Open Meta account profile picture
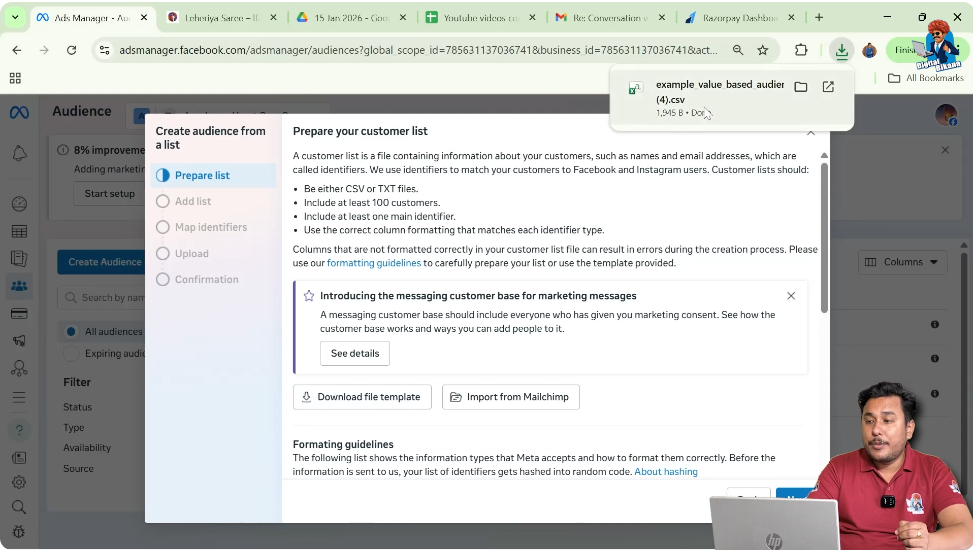The image size is (973, 551). (x=946, y=114)
